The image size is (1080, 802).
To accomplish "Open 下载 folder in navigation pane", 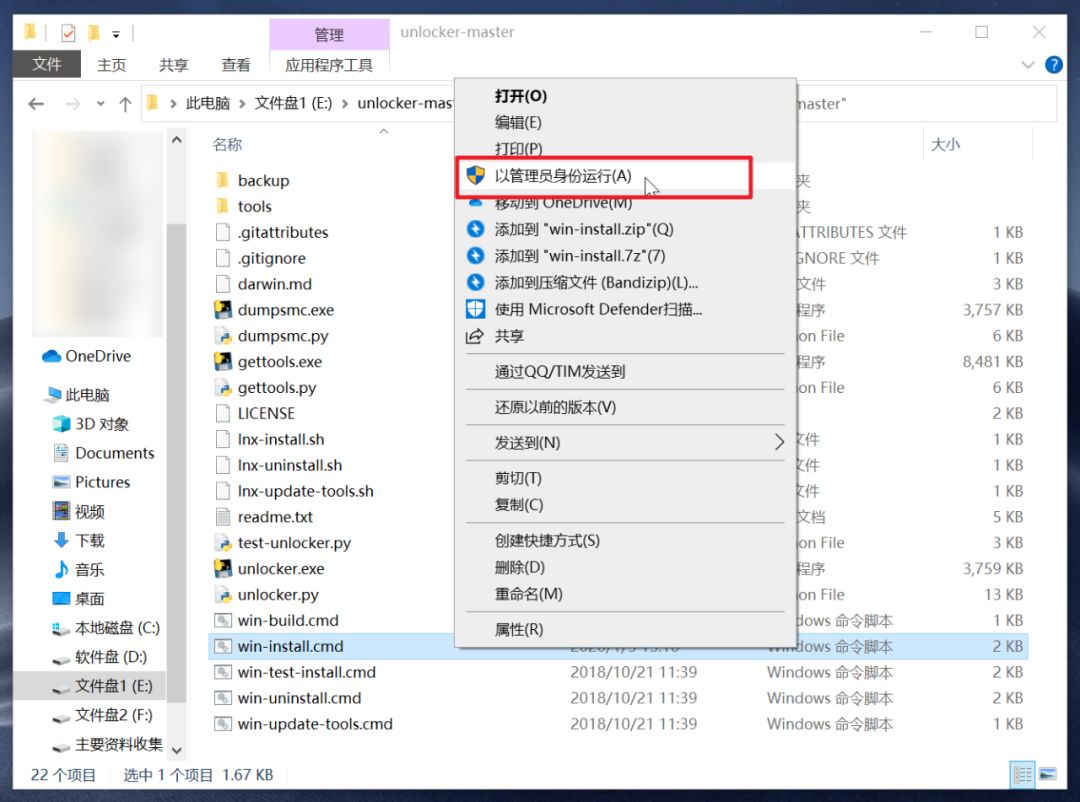I will [x=79, y=540].
